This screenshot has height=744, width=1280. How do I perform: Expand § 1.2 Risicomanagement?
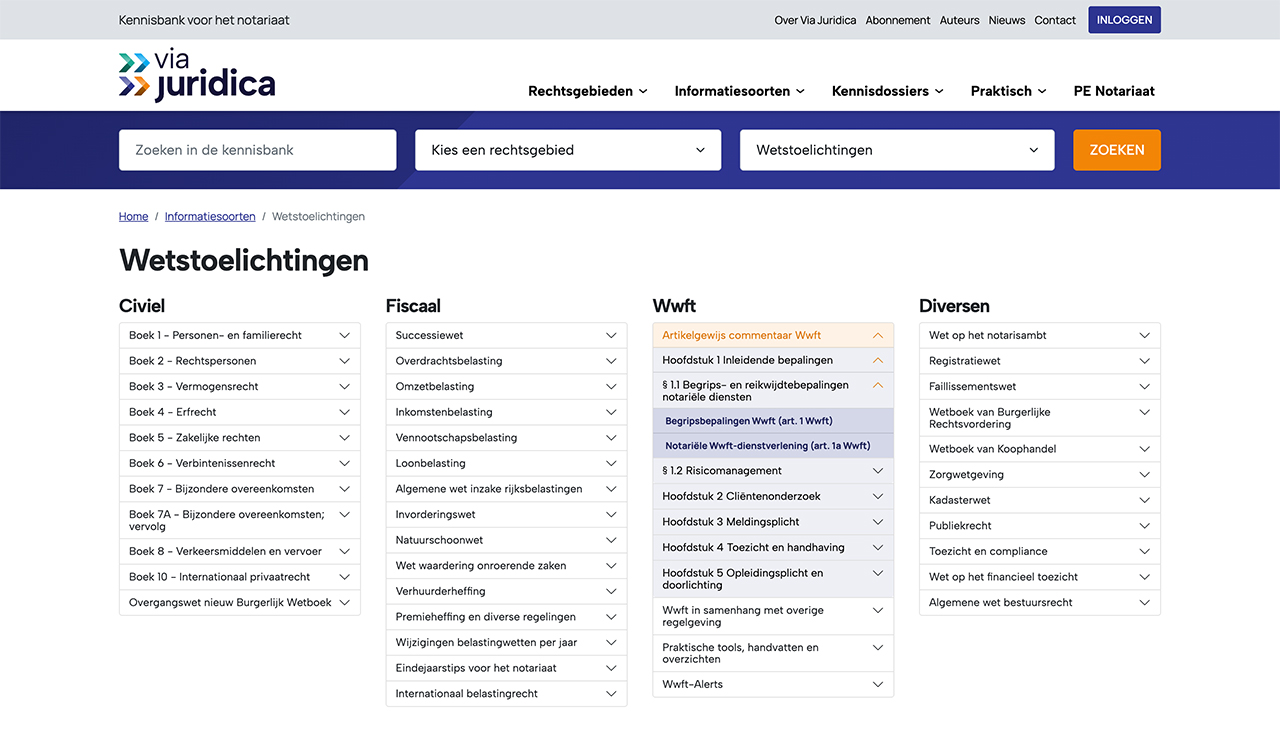pyautogui.click(x=773, y=471)
